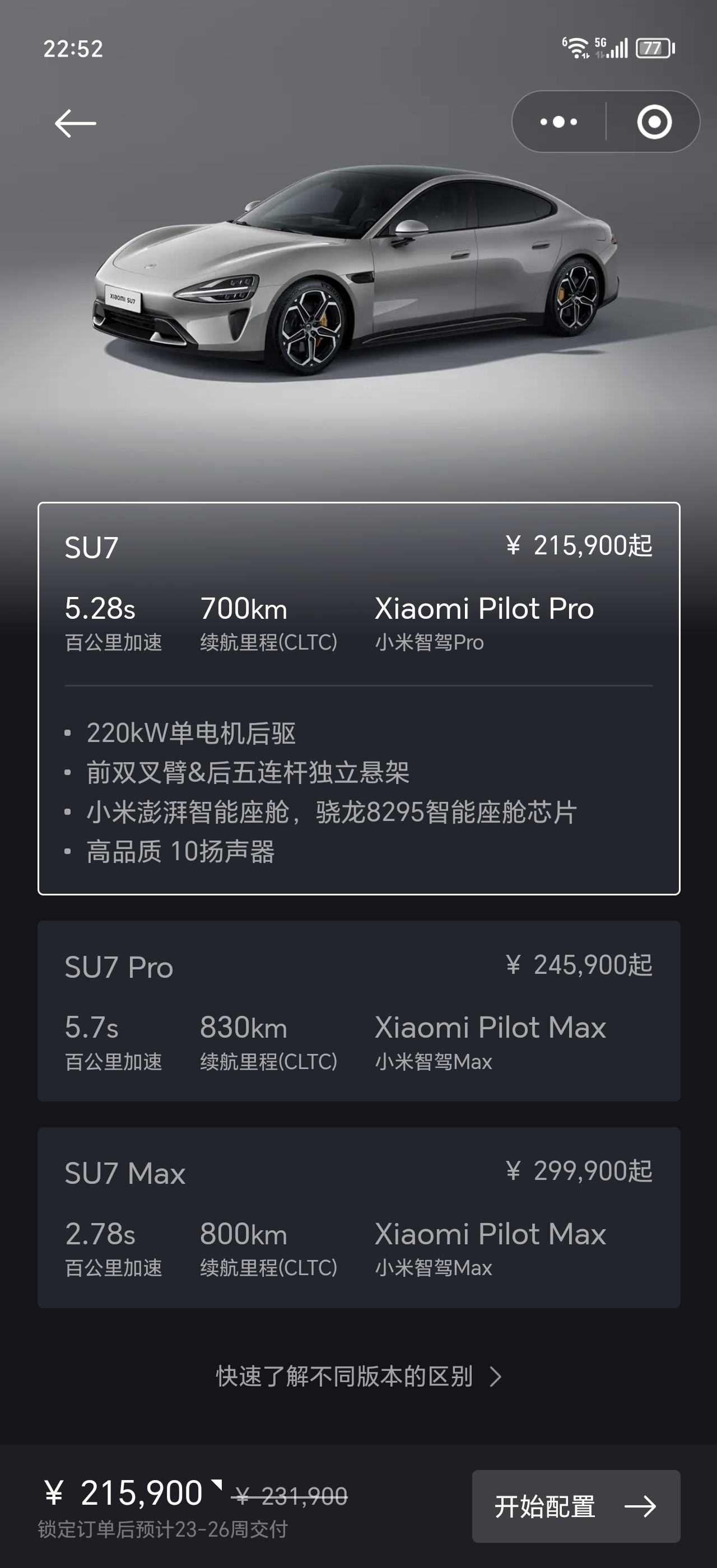Tap the battery indicator showing 77

(655, 48)
